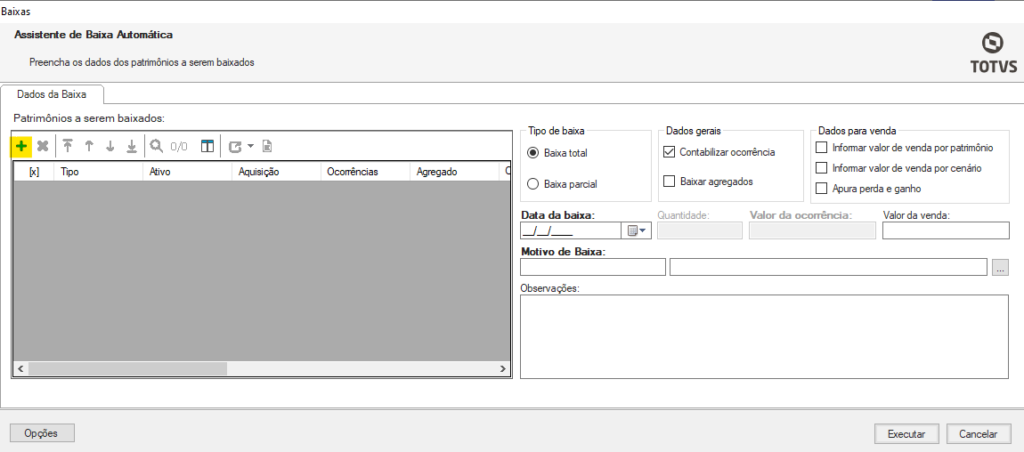Open the Data da baixa calendar dropdown
This screenshot has height=452, width=1024.
(637, 231)
